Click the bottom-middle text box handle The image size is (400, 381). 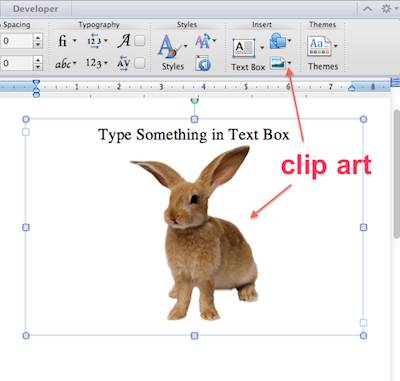point(194,336)
